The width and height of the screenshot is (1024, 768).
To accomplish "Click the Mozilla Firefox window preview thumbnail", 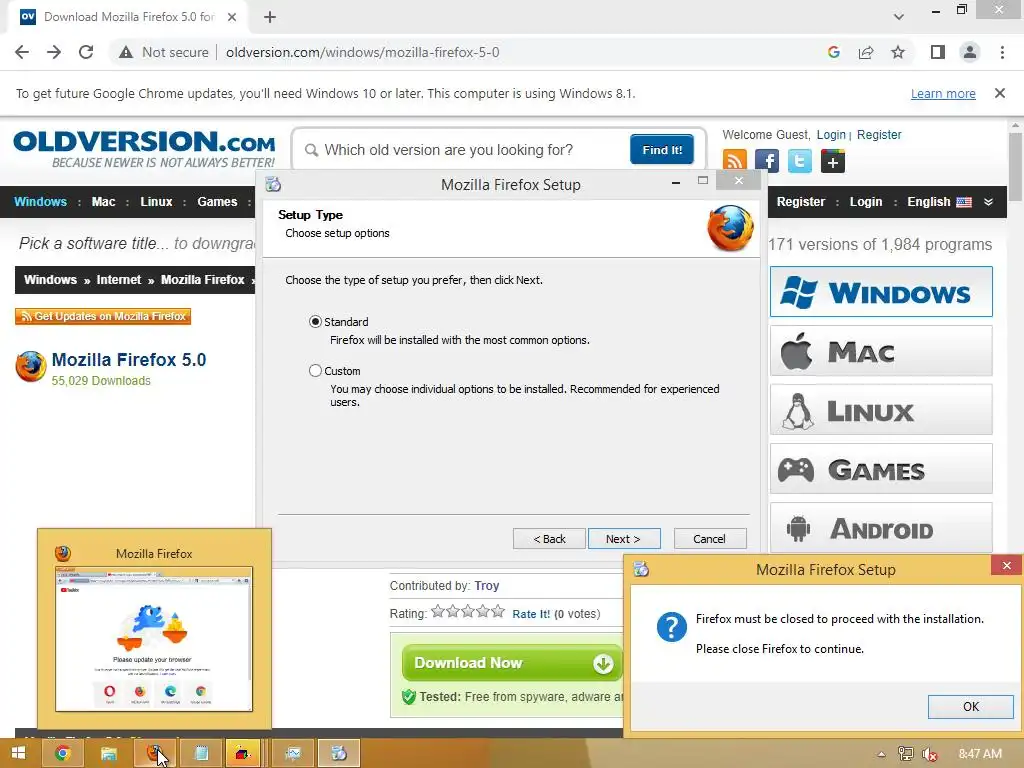I will coord(154,639).
